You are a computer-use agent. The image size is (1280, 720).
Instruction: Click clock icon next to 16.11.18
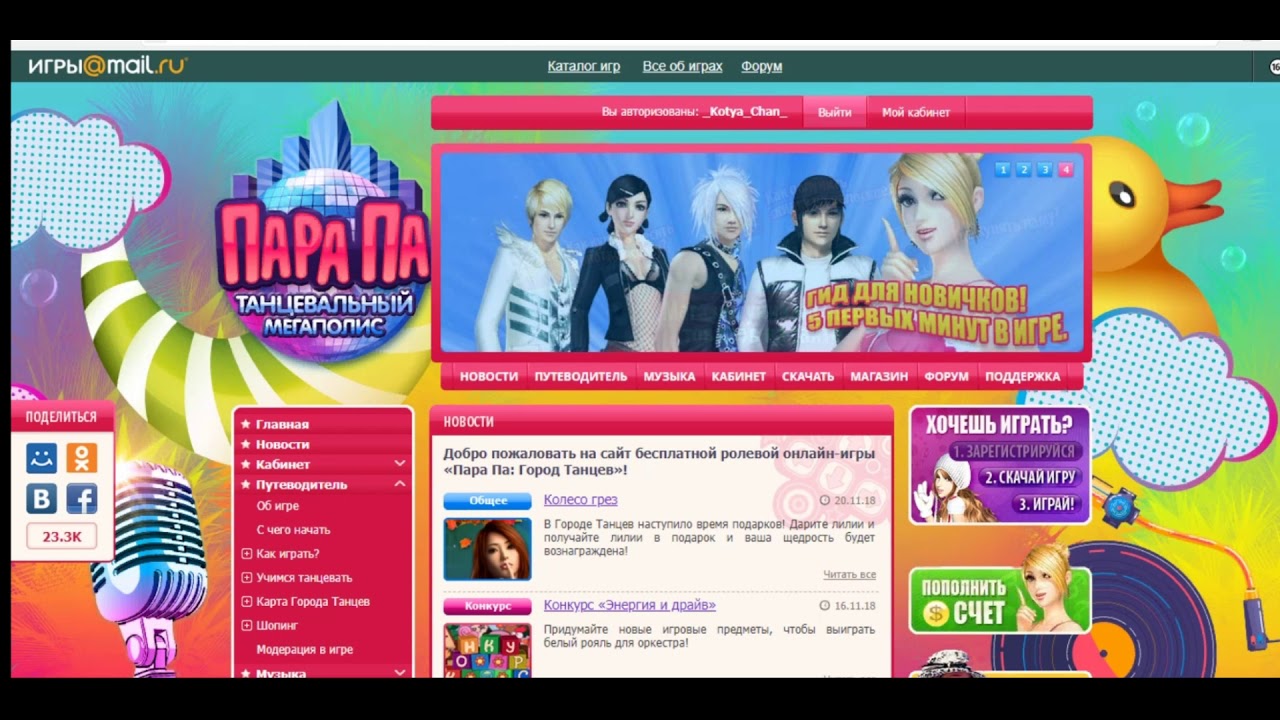click(x=825, y=606)
